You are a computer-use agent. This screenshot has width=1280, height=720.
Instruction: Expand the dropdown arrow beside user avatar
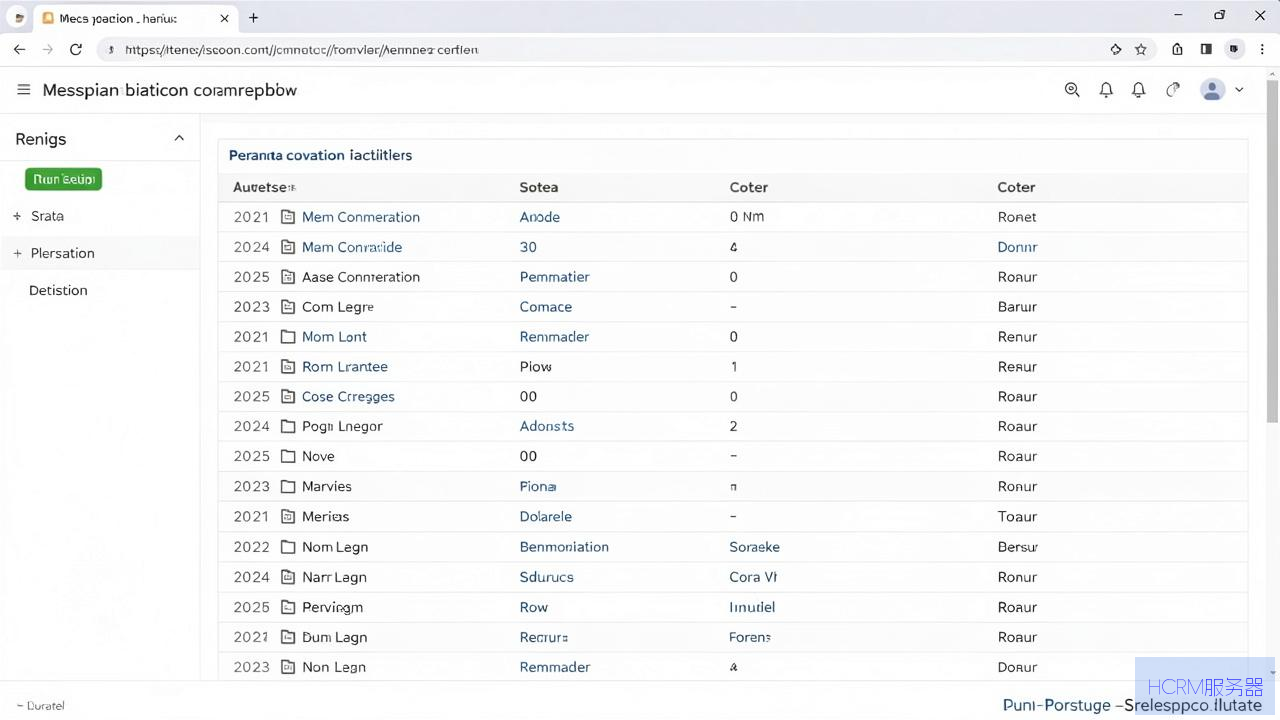point(1239,90)
